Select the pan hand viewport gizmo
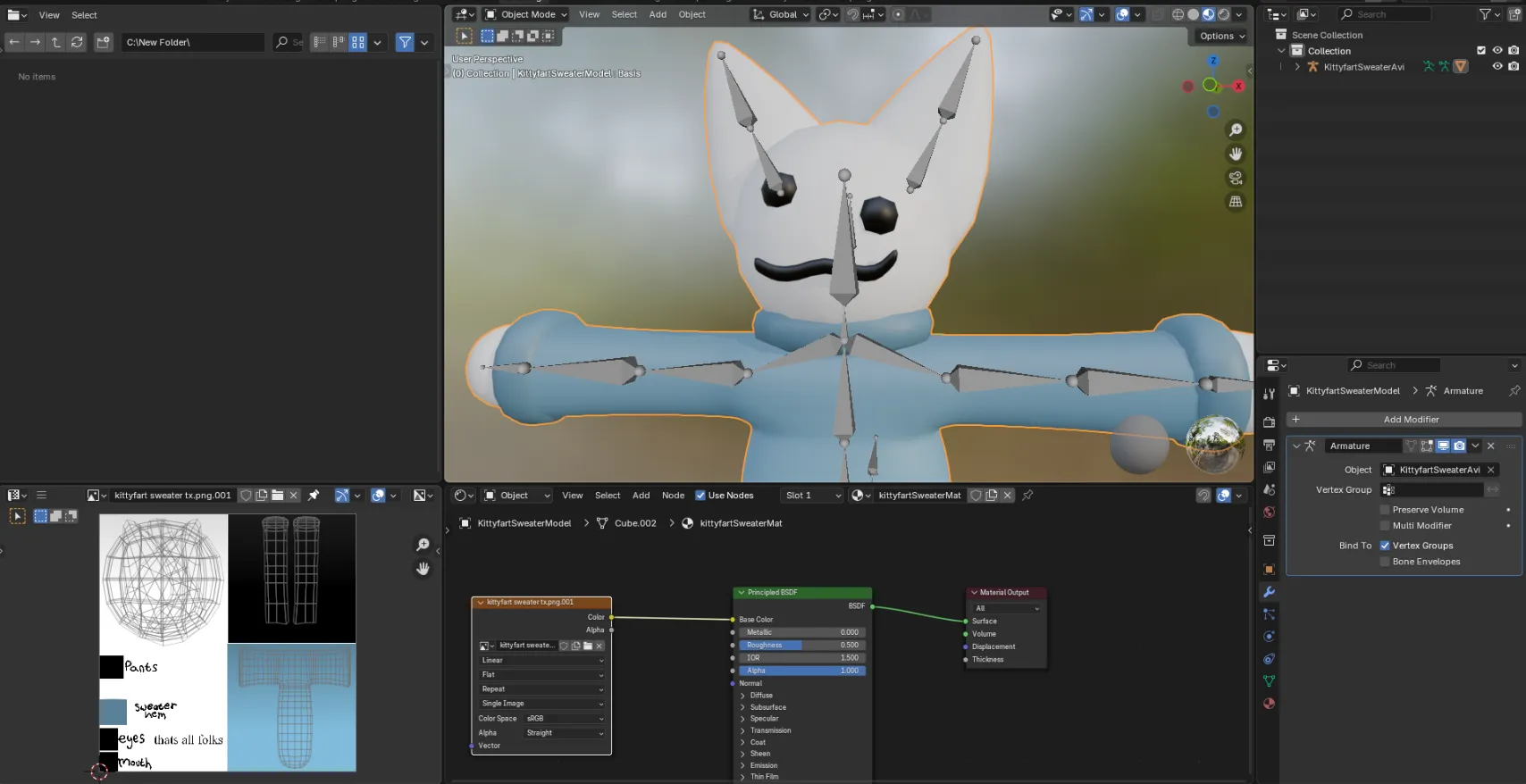The height and width of the screenshot is (784, 1526). pyautogui.click(x=1236, y=154)
